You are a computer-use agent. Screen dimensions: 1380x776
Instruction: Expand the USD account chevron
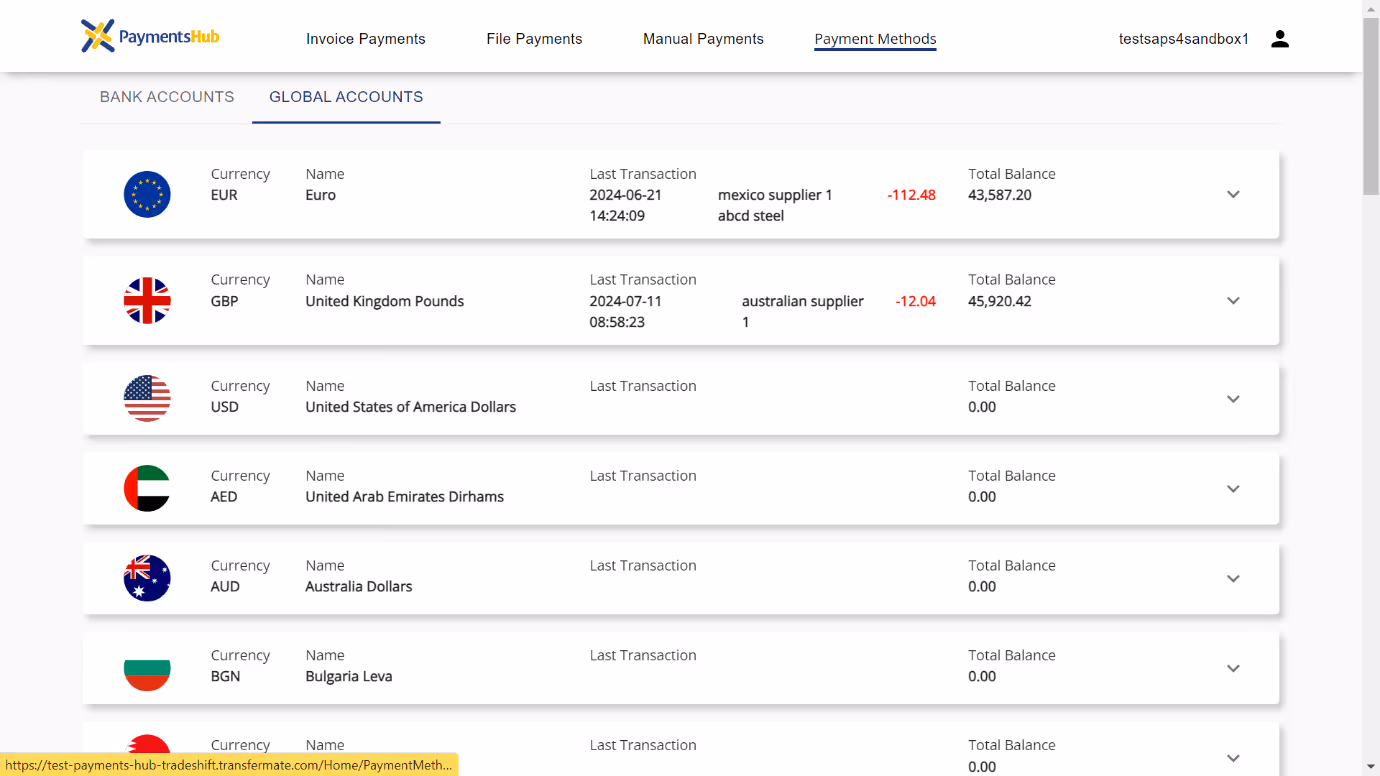1233,398
